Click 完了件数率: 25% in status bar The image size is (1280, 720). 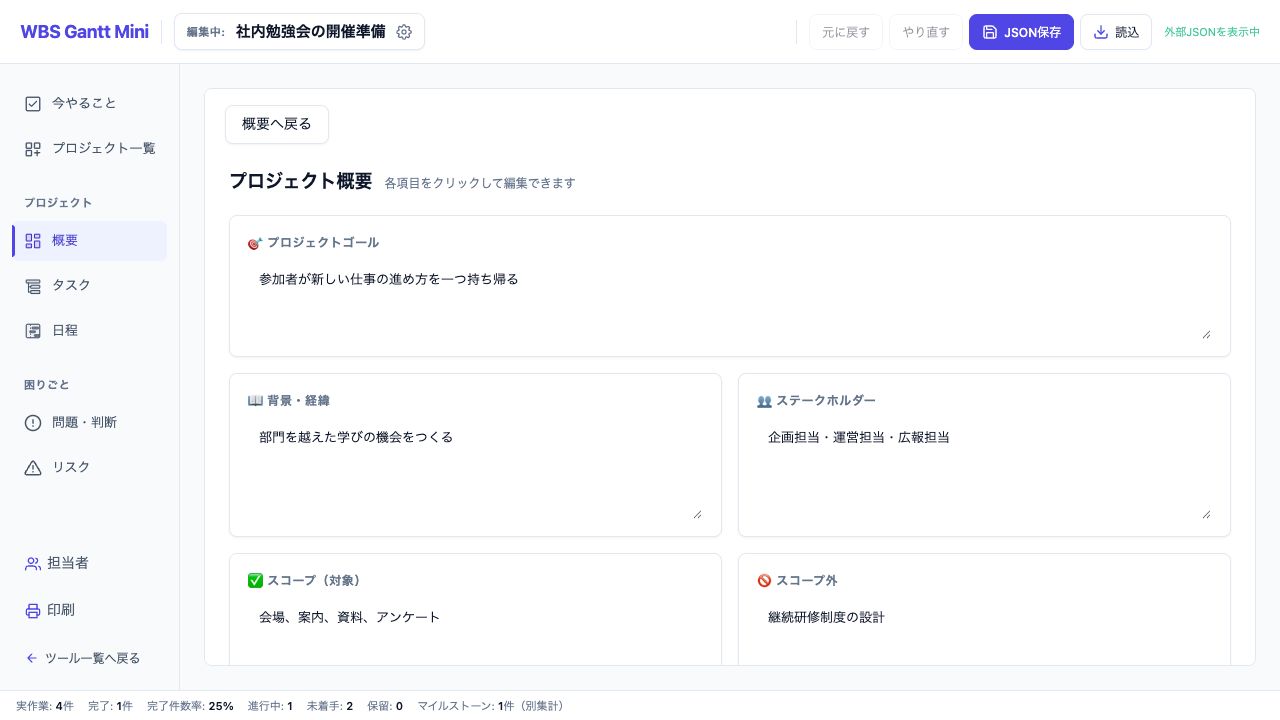point(190,706)
